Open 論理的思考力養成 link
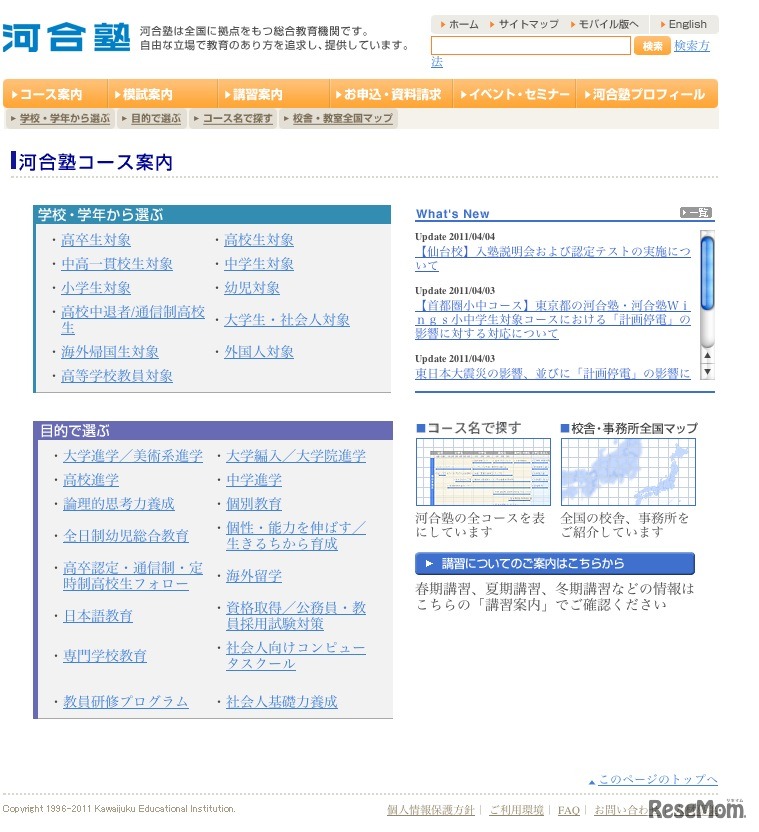The image size is (759, 832). coord(119,504)
